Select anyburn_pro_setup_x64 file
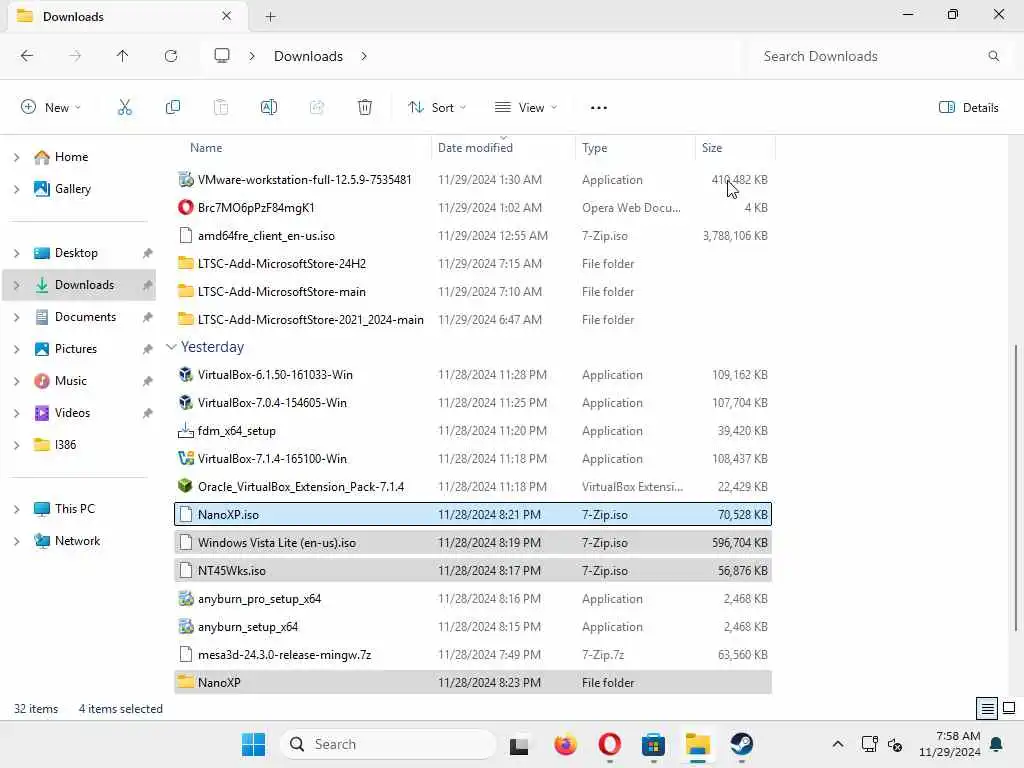 pyautogui.click(x=473, y=598)
